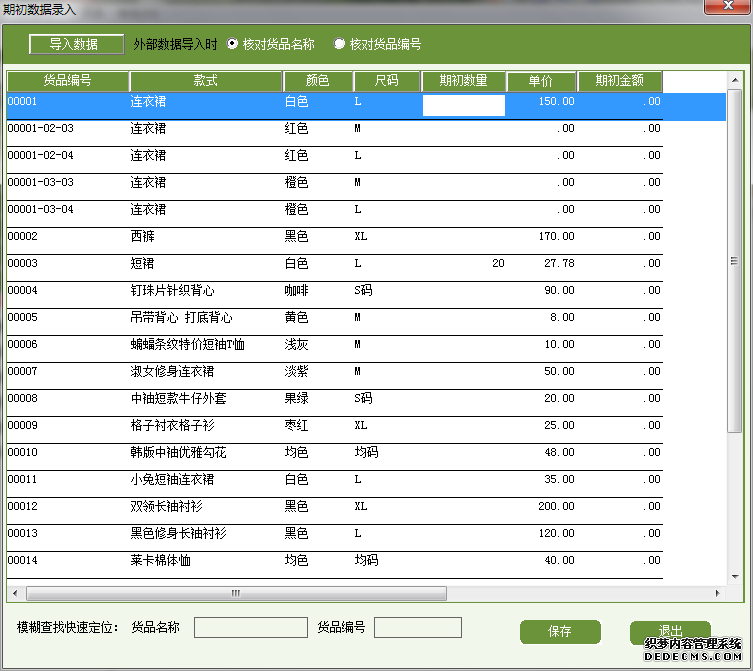Select the 核对货品编号 radio option
The image size is (753, 671).
click(340, 44)
